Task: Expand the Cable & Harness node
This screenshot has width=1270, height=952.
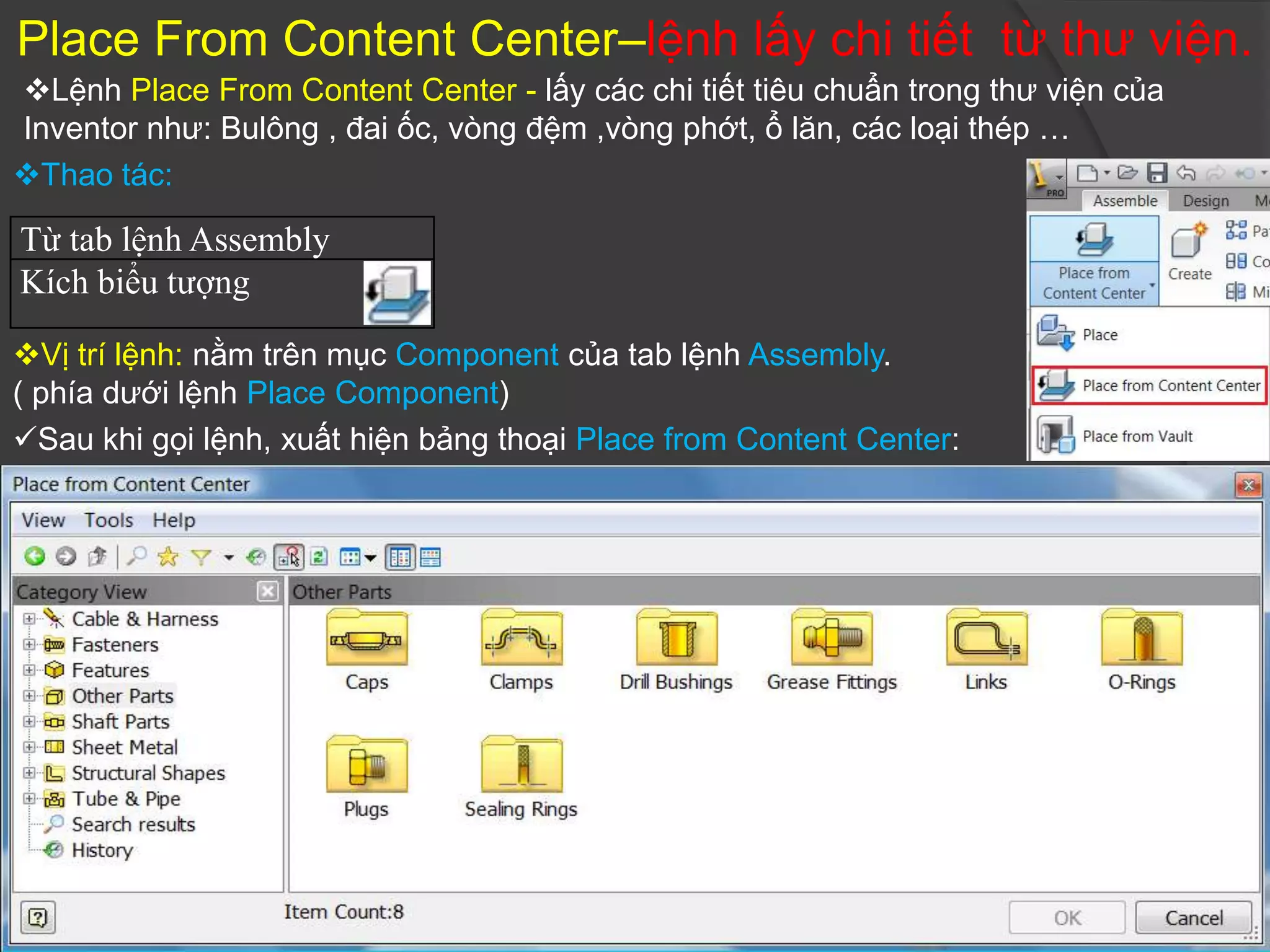Action: pyautogui.click(x=29, y=619)
